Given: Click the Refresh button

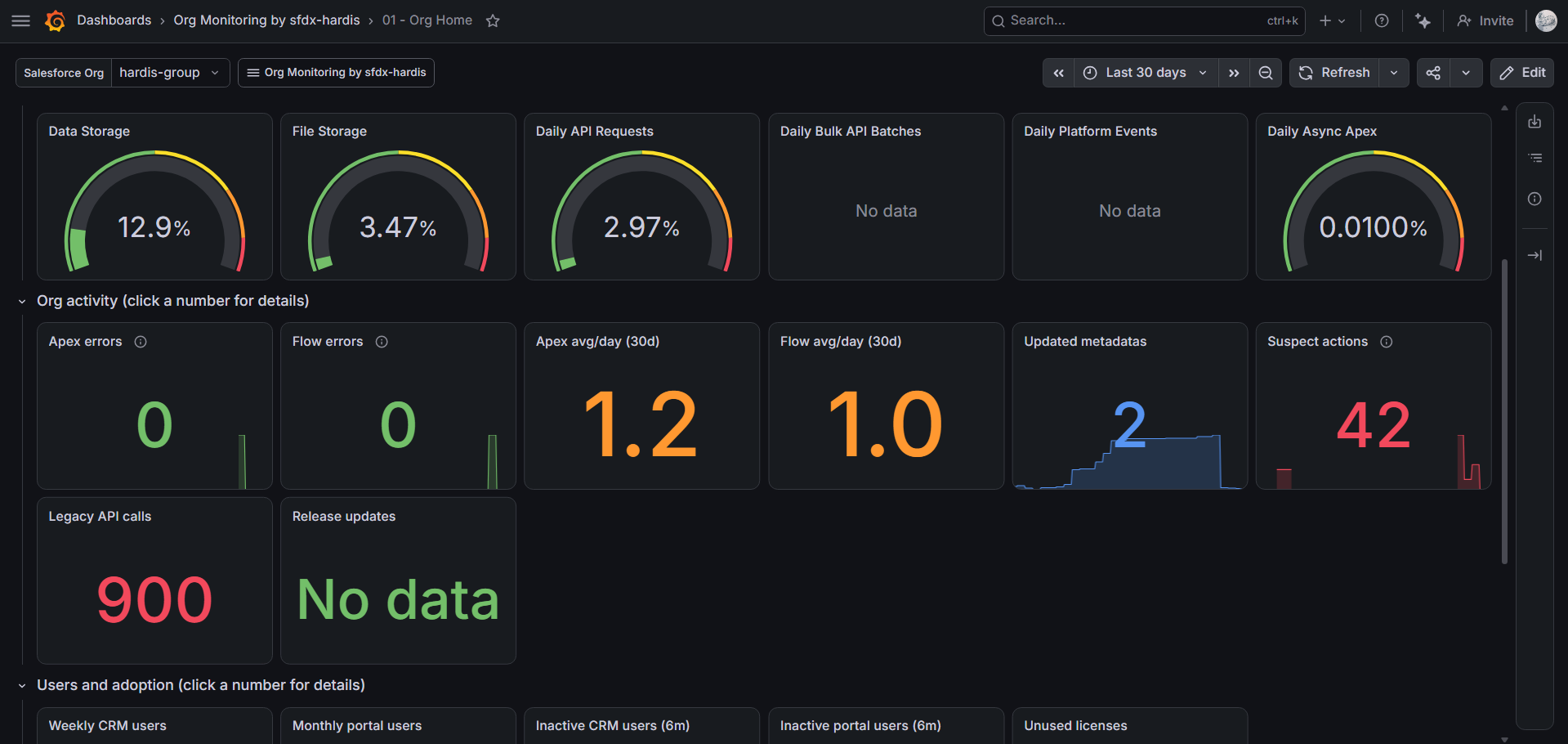Looking at the screenshot, I should tap(1334, 73).
